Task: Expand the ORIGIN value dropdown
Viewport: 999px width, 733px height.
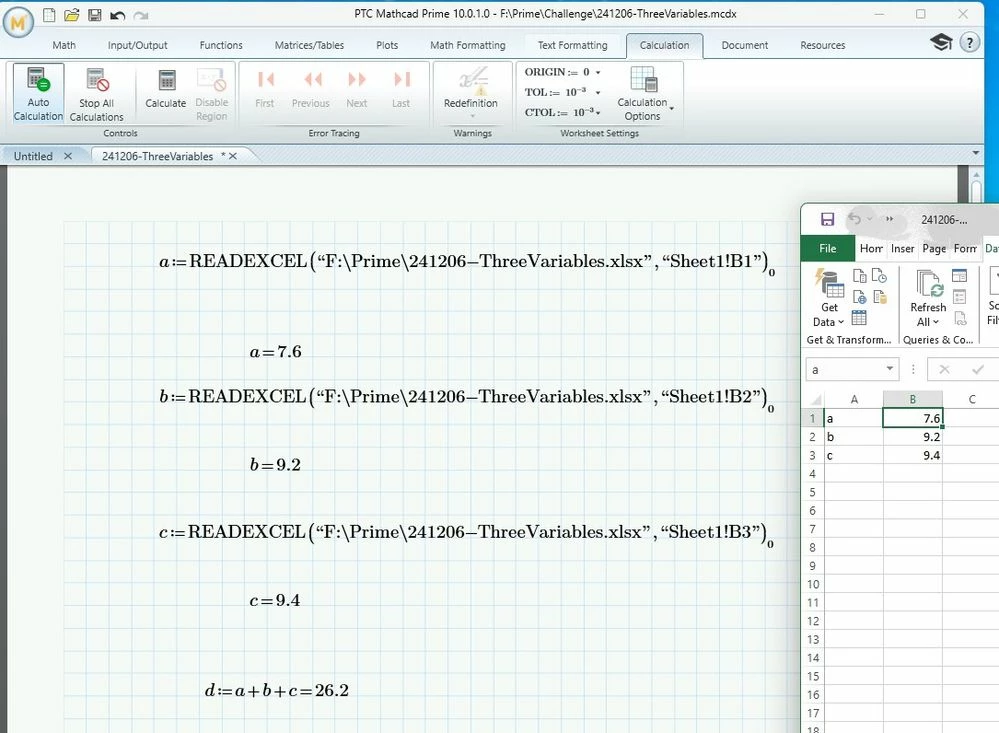Action: pos(598,73)
